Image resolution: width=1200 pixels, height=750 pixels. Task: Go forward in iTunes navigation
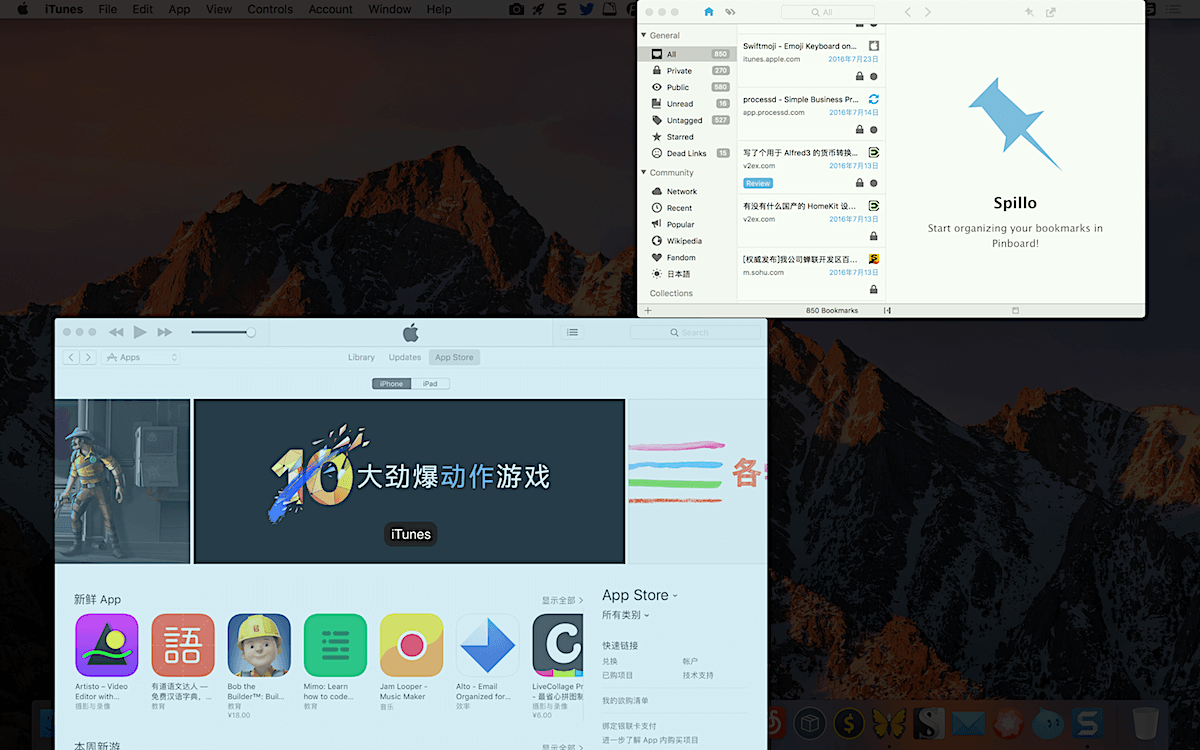[x=89, y=357]
